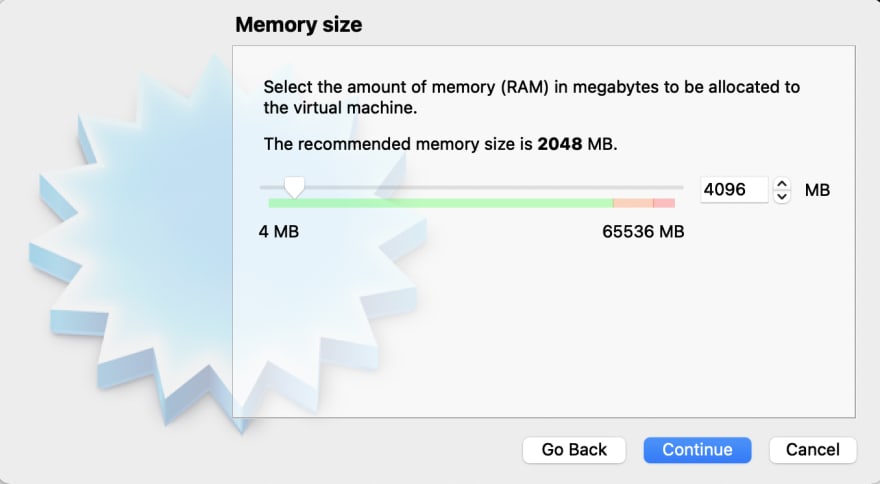
Task: Click the 'recommended memory size' sentence
Action: pos(441,144)
